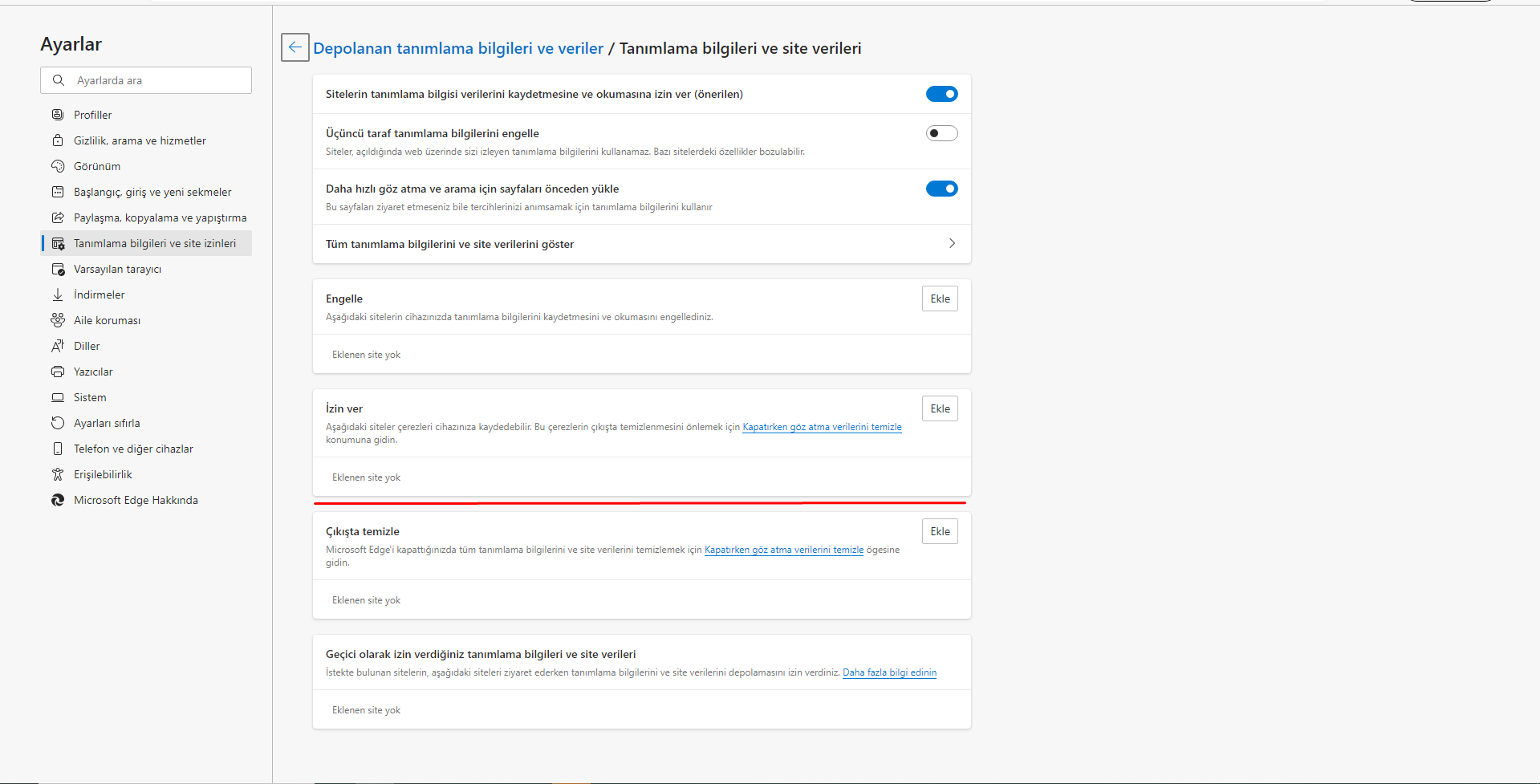Click the Ayarlar sidebar heading
Viewport: 1540px width, 784px height.
71,44
